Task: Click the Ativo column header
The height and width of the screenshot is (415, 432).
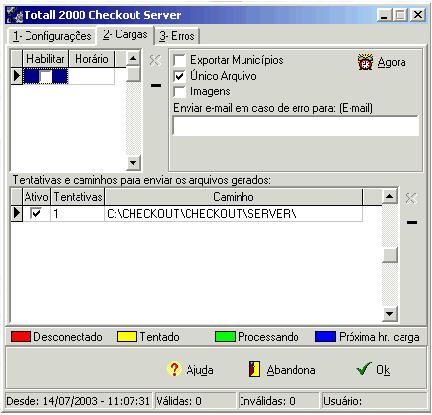Action: (36, 197)
